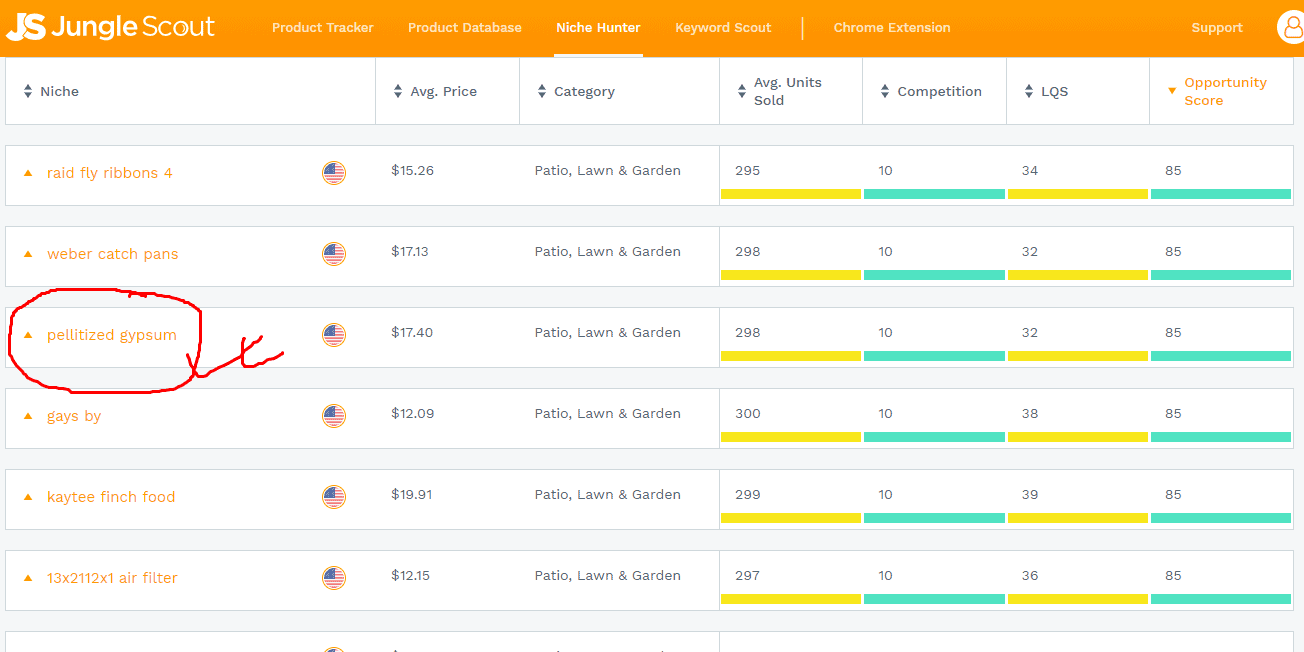Screen dimensions: 1304x652
Task: Select price $17.13 cell
Action: pos(410,252)
